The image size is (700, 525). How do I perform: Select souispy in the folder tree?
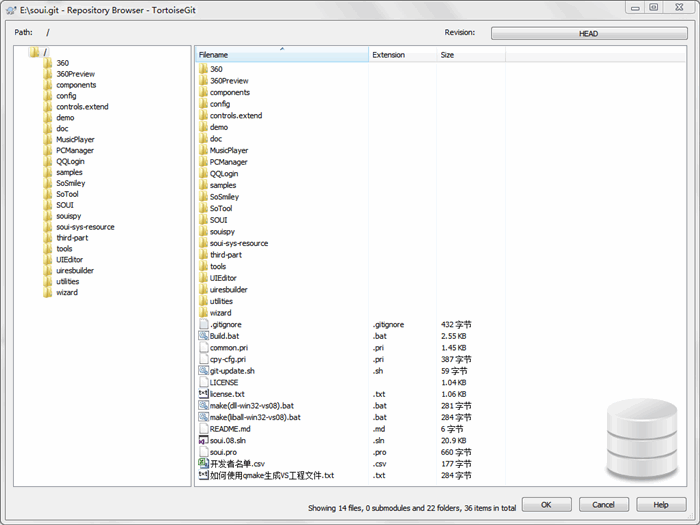(x=69, y=216)
